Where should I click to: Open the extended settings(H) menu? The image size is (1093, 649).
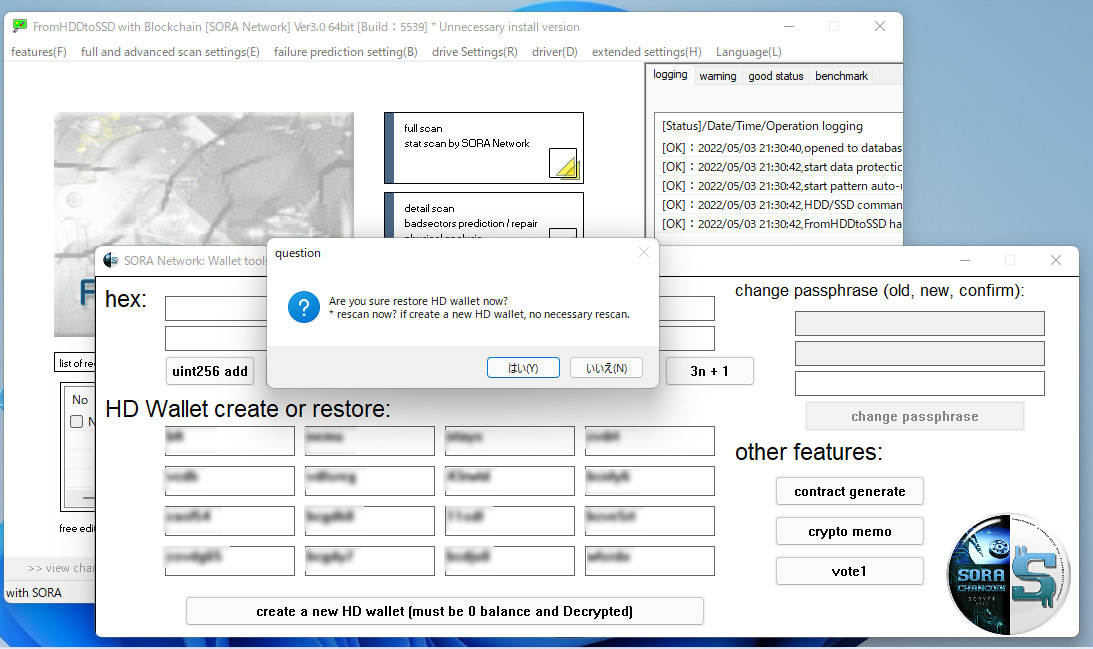pos(647,52)
